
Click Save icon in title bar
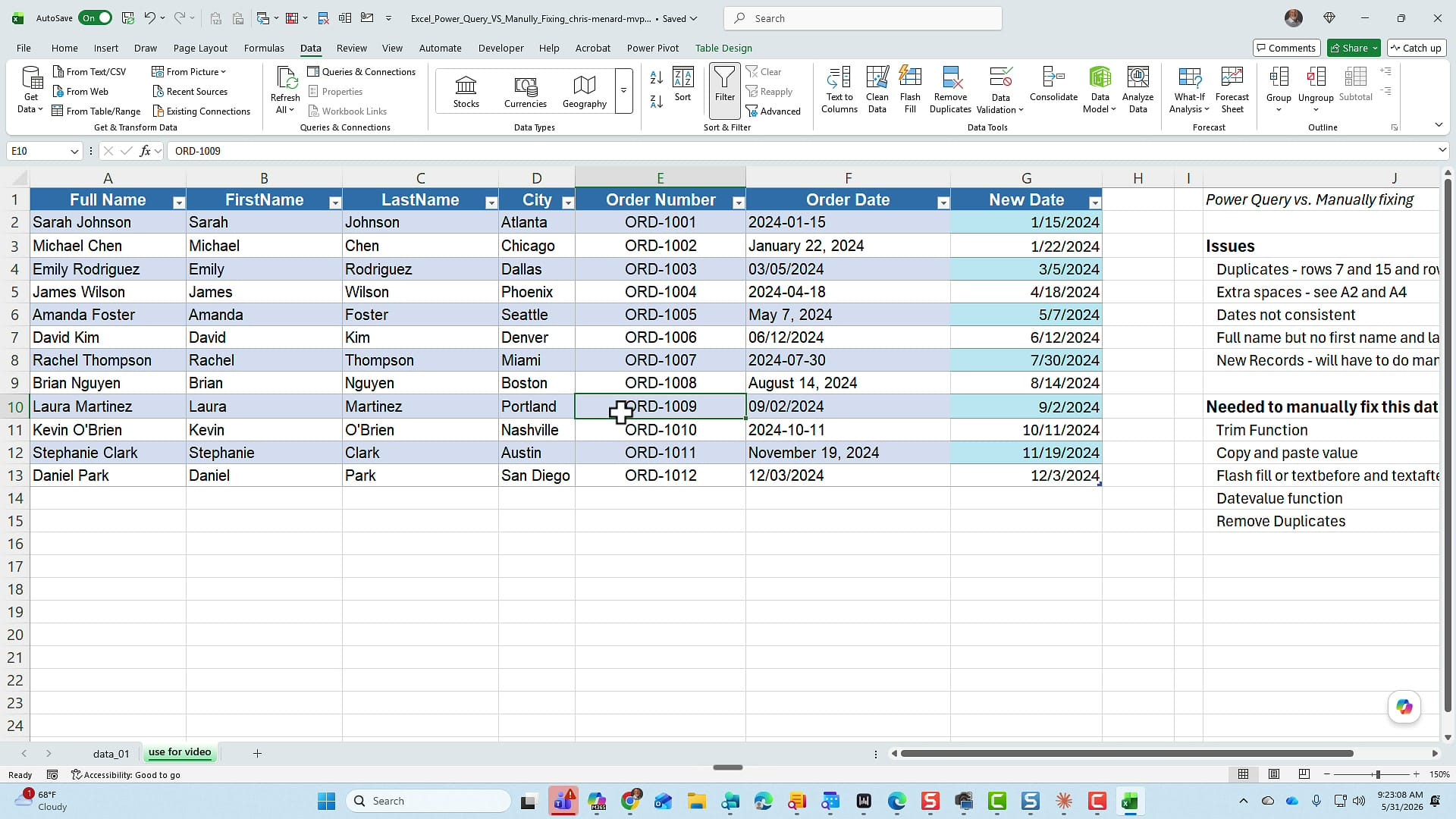[128, 18]
